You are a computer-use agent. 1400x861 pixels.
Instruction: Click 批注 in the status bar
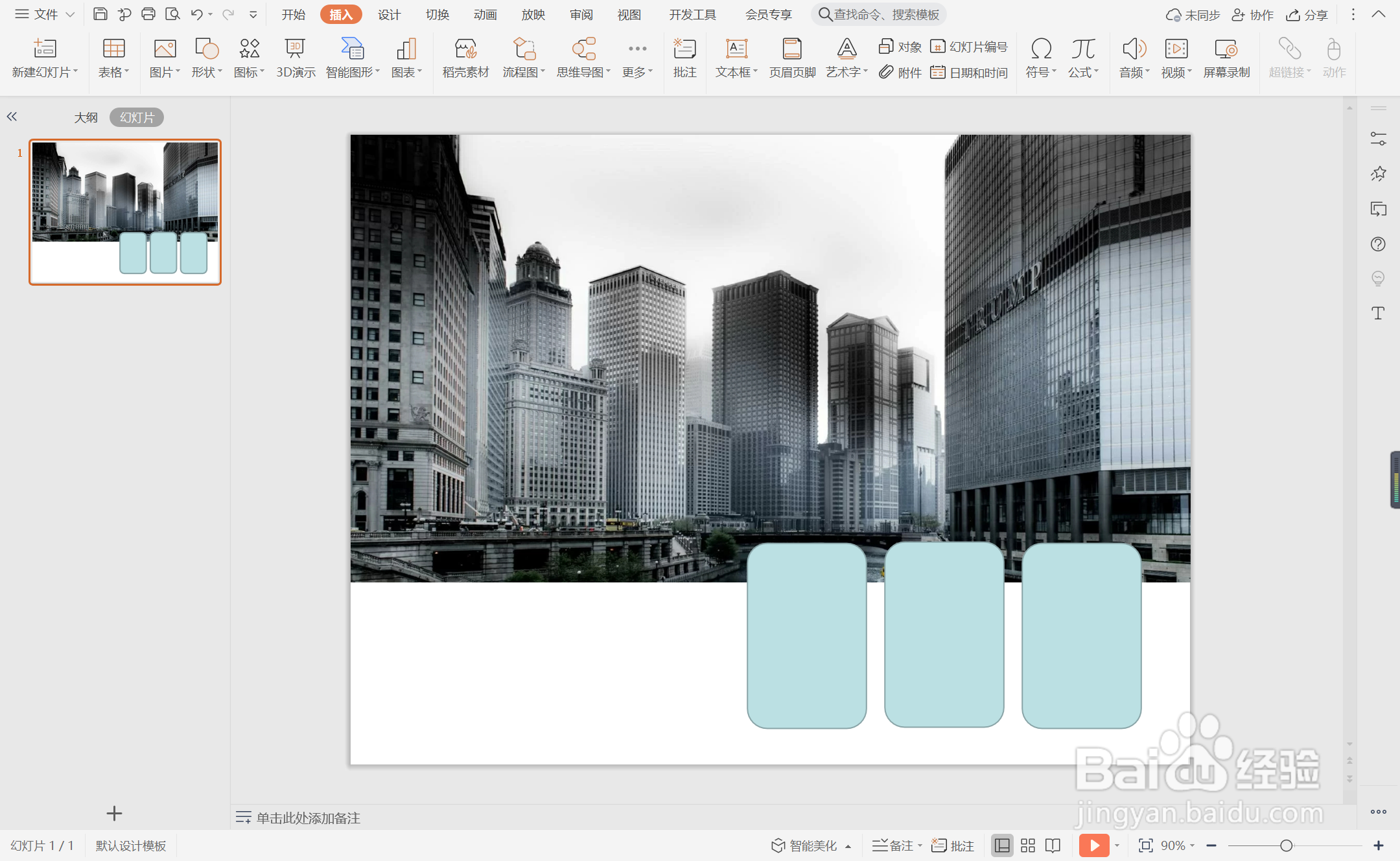(953, 845)
